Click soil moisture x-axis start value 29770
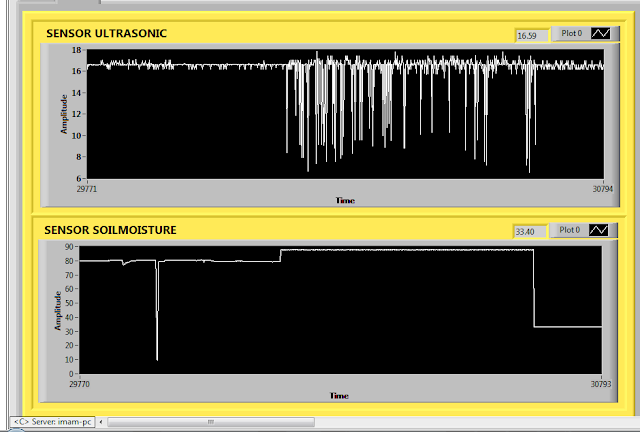640x432 pixels. point(80,384)
